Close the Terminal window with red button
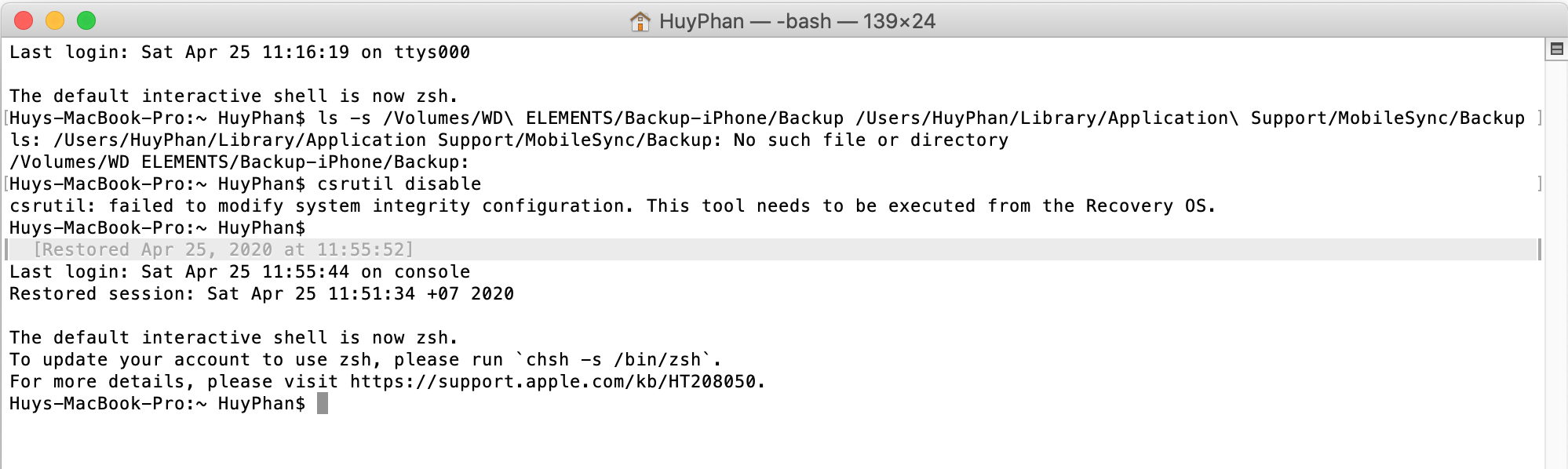This screenshot has height=469, width=1568. 24,20
